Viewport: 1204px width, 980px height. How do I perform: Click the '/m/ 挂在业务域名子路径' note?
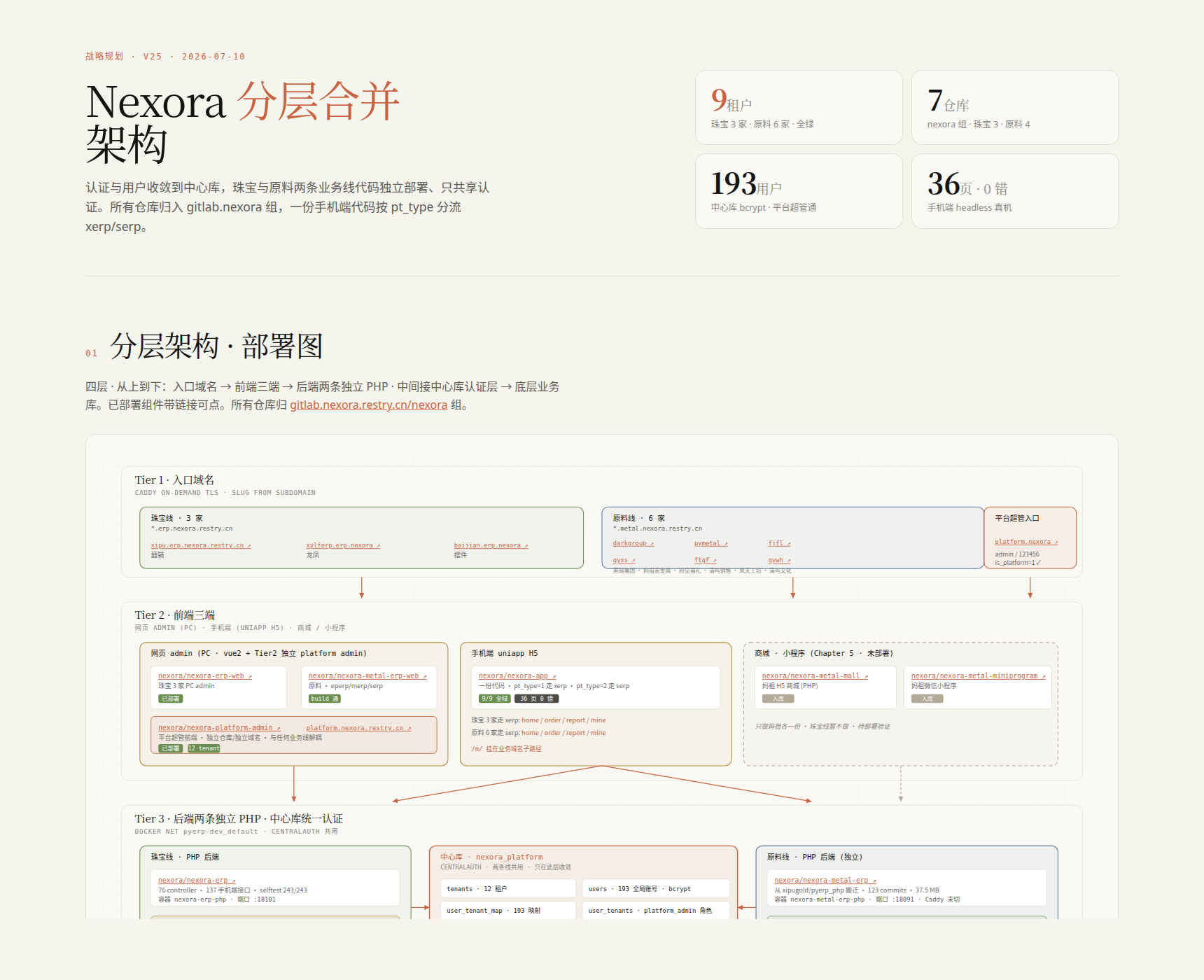(x=506, y=749)
